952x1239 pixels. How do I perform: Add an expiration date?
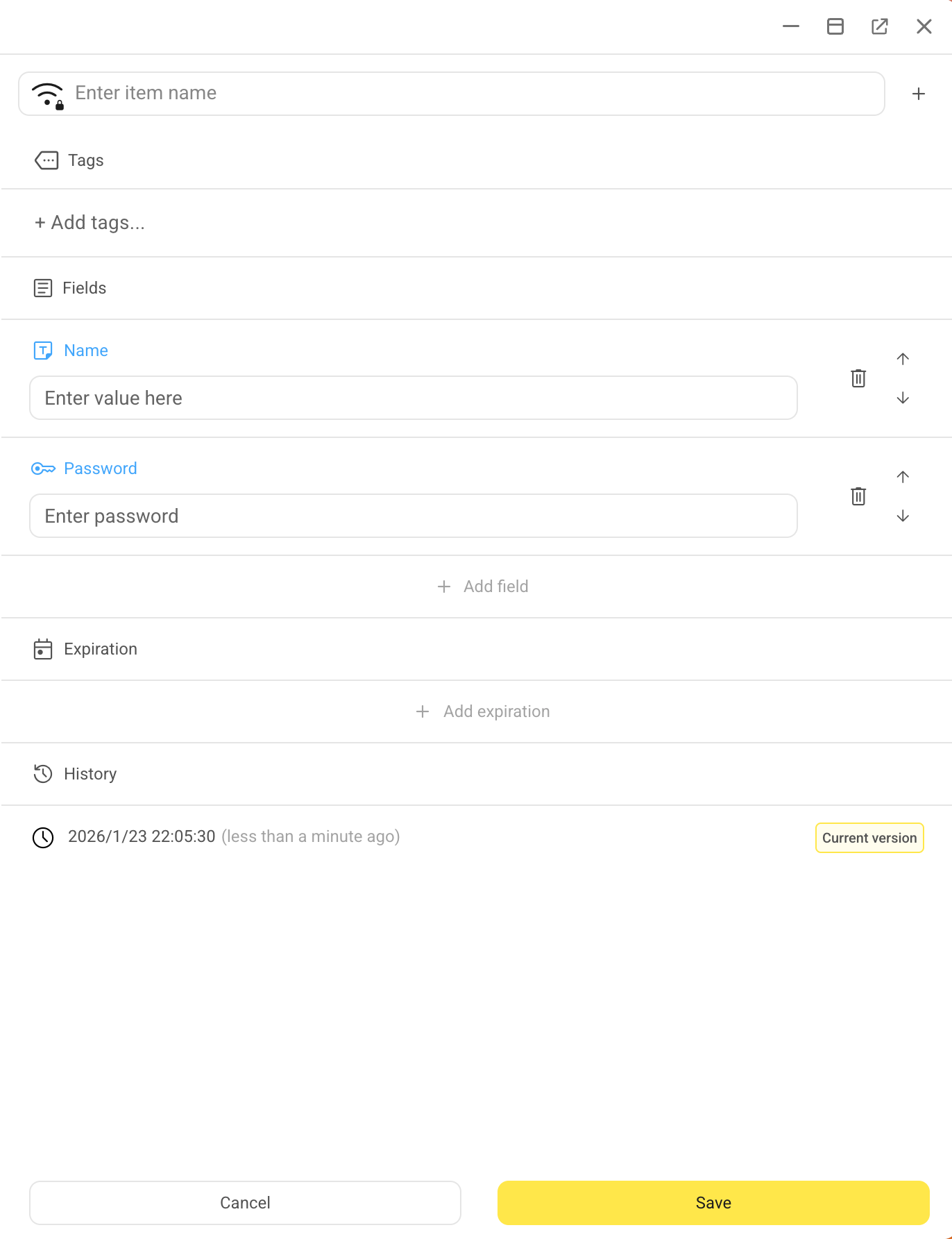pos(483,711)
